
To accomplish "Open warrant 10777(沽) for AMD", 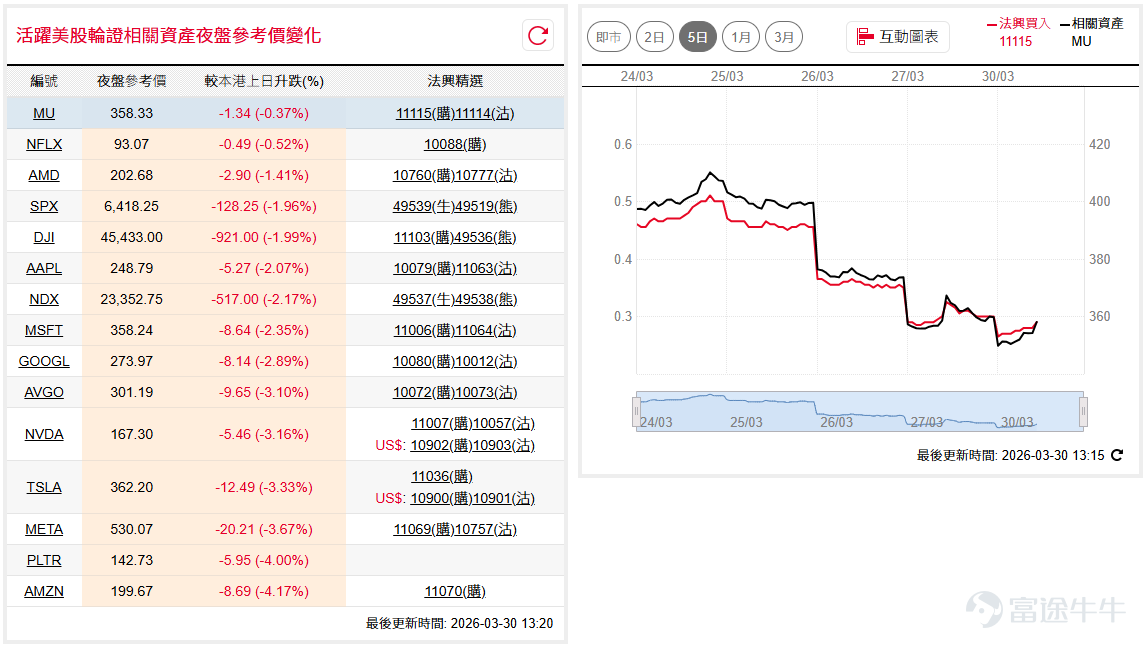I will 487,175.
